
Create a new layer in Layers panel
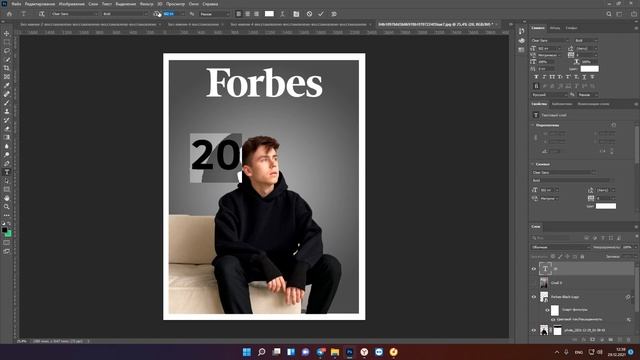tap(620, 340)
